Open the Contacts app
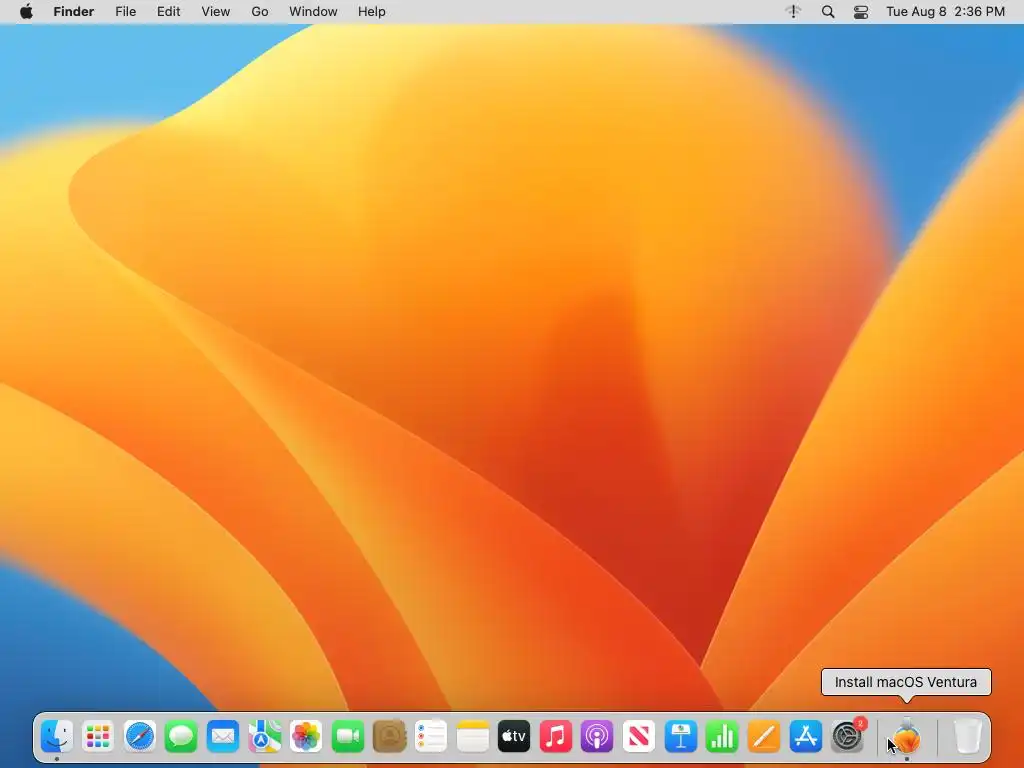Screen dimensions: 1024x768 [389, 737]
